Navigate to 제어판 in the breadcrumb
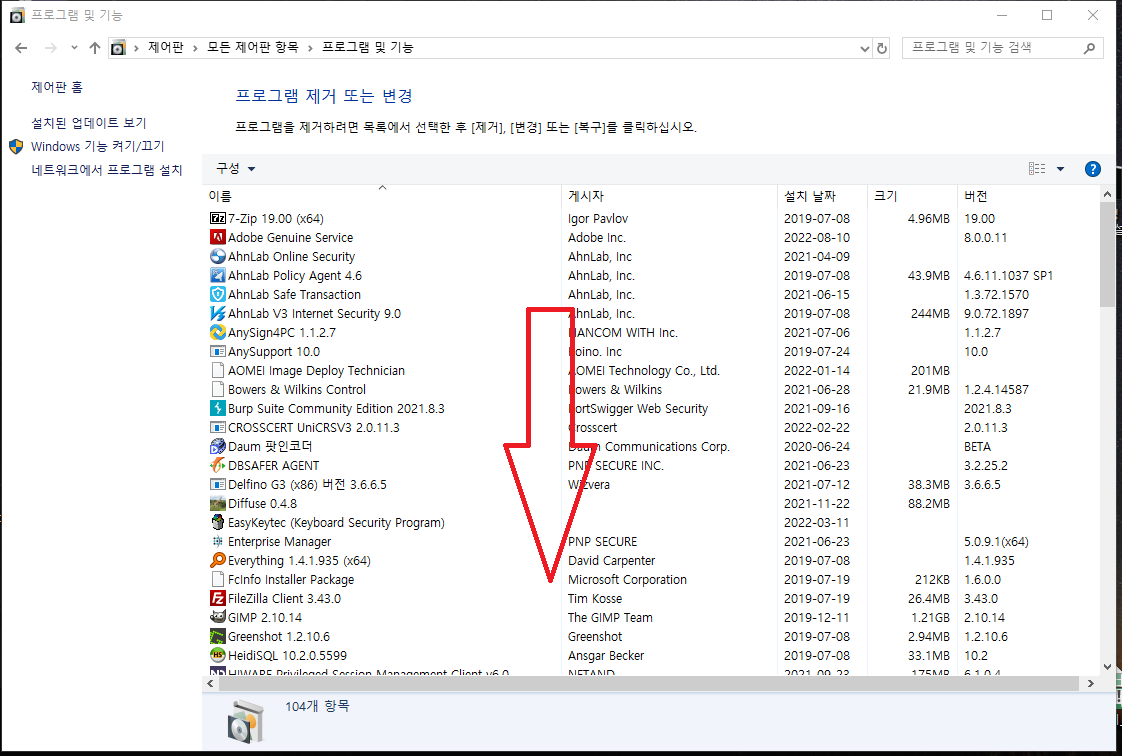 (x=168, y=47)
